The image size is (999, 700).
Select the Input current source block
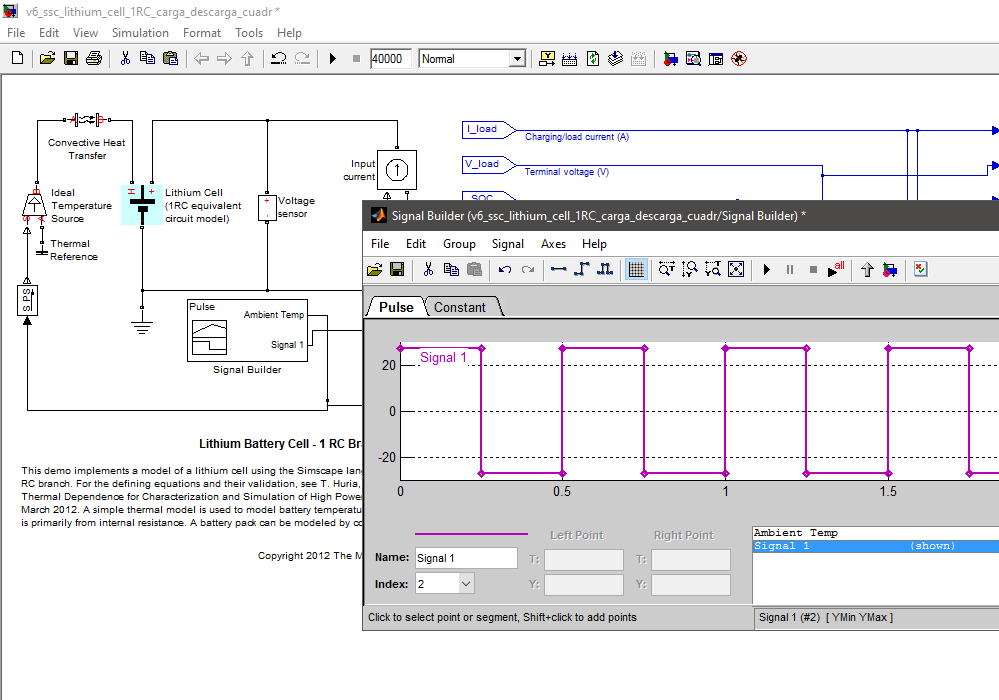(397, 170)
